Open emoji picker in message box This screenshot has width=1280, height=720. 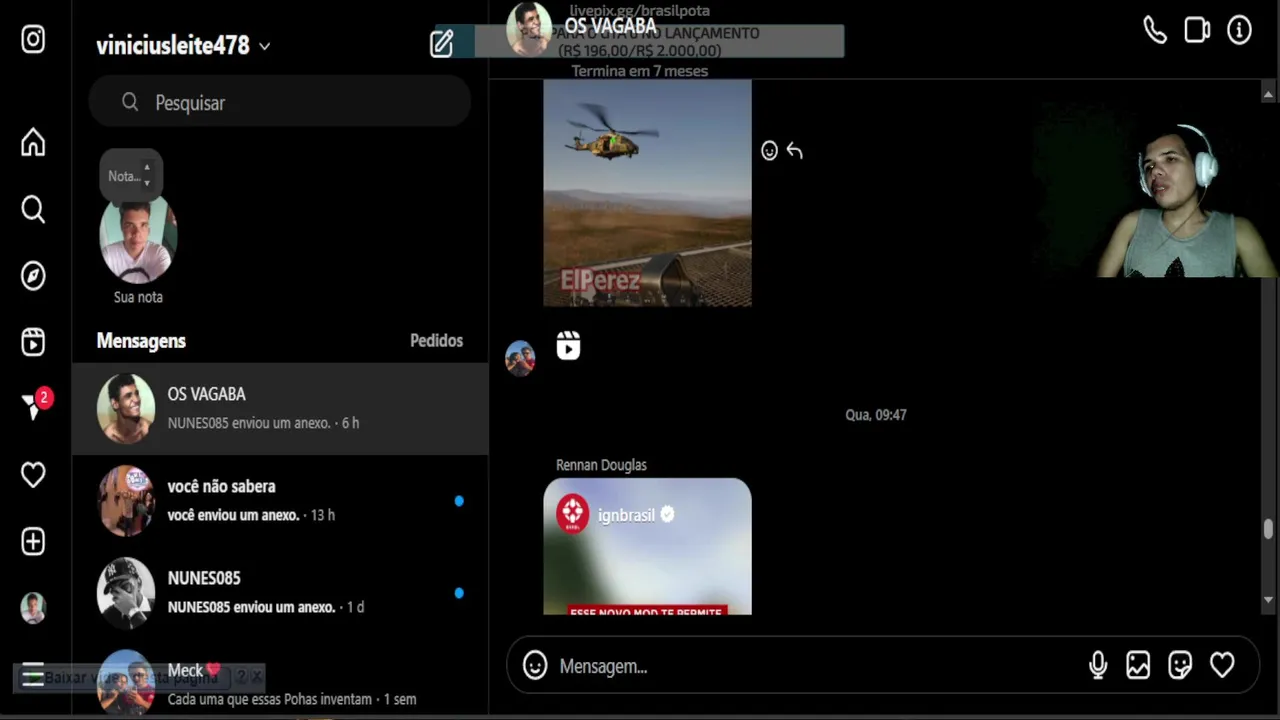pyautogui.click(x=535, y=665)
